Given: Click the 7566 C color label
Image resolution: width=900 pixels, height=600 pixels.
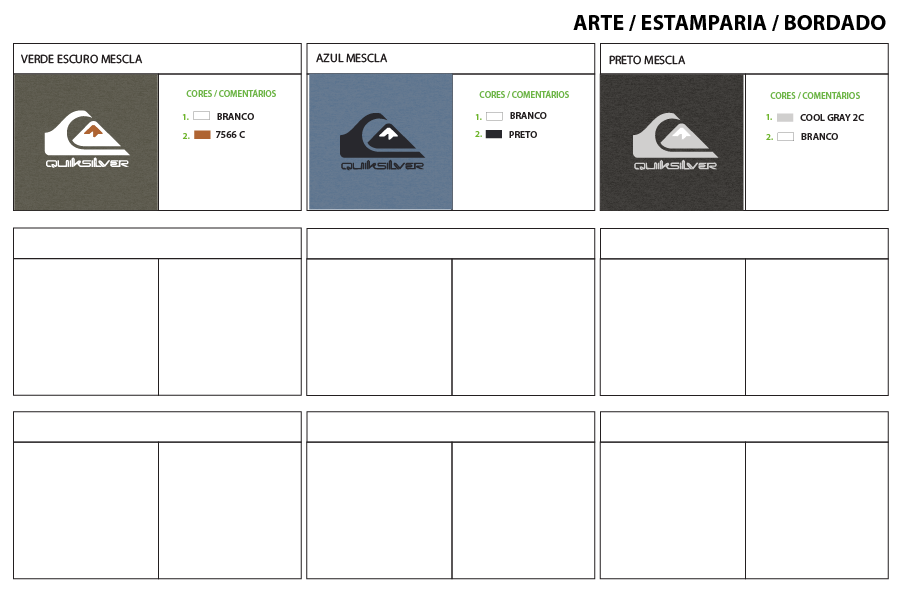Looking at the screenshot, I should tap(230, 135).
